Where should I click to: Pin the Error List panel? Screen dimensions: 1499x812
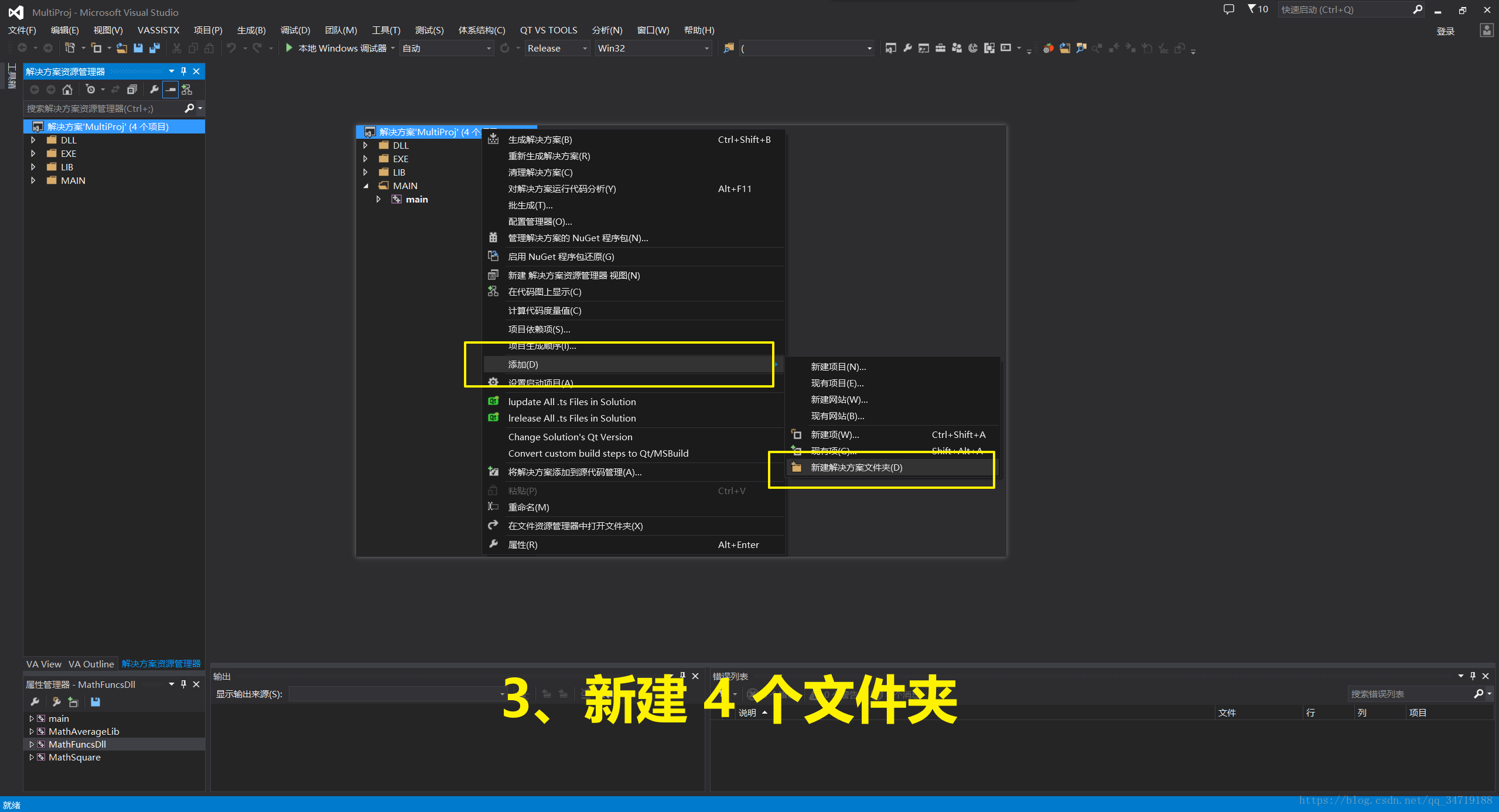tap(1473, 676)
